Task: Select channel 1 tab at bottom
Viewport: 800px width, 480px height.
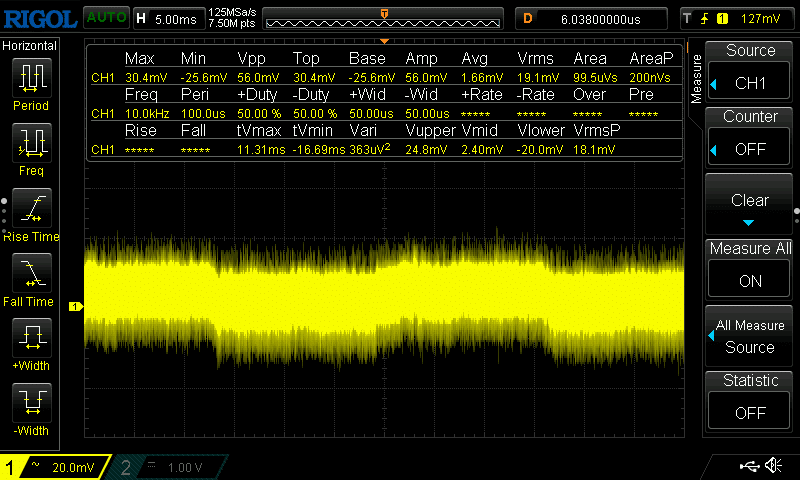Action: [55, 467]
